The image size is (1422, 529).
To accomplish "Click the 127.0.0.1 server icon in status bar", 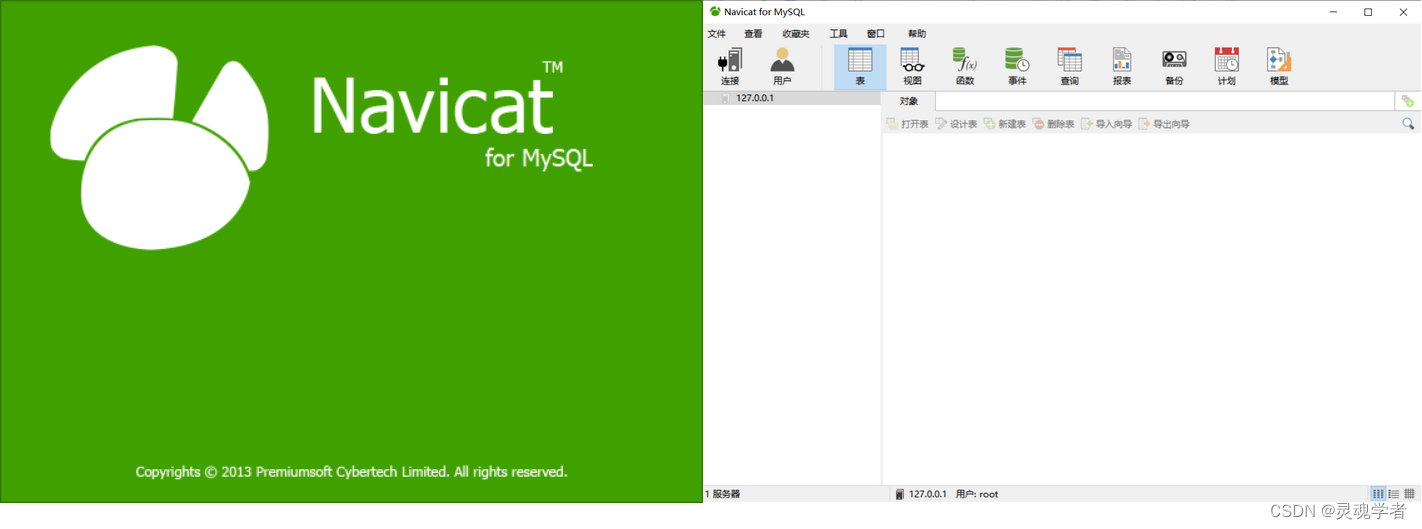I will point(900,494).
